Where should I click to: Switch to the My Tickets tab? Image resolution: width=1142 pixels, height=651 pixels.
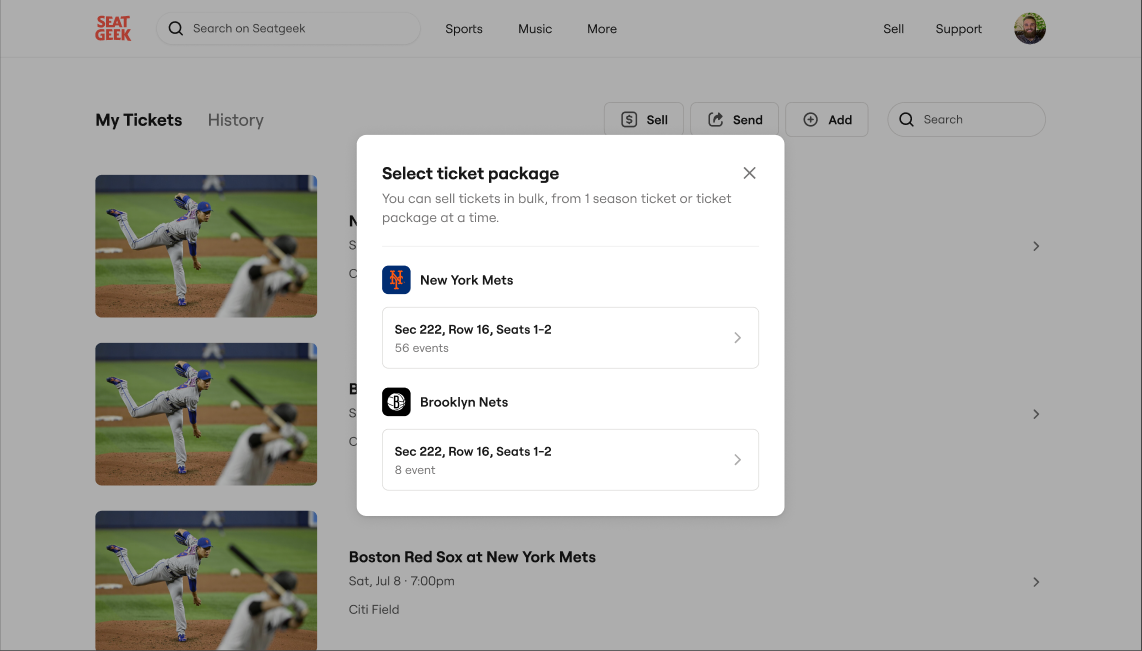pyautogui.click(x=139, y=120)
